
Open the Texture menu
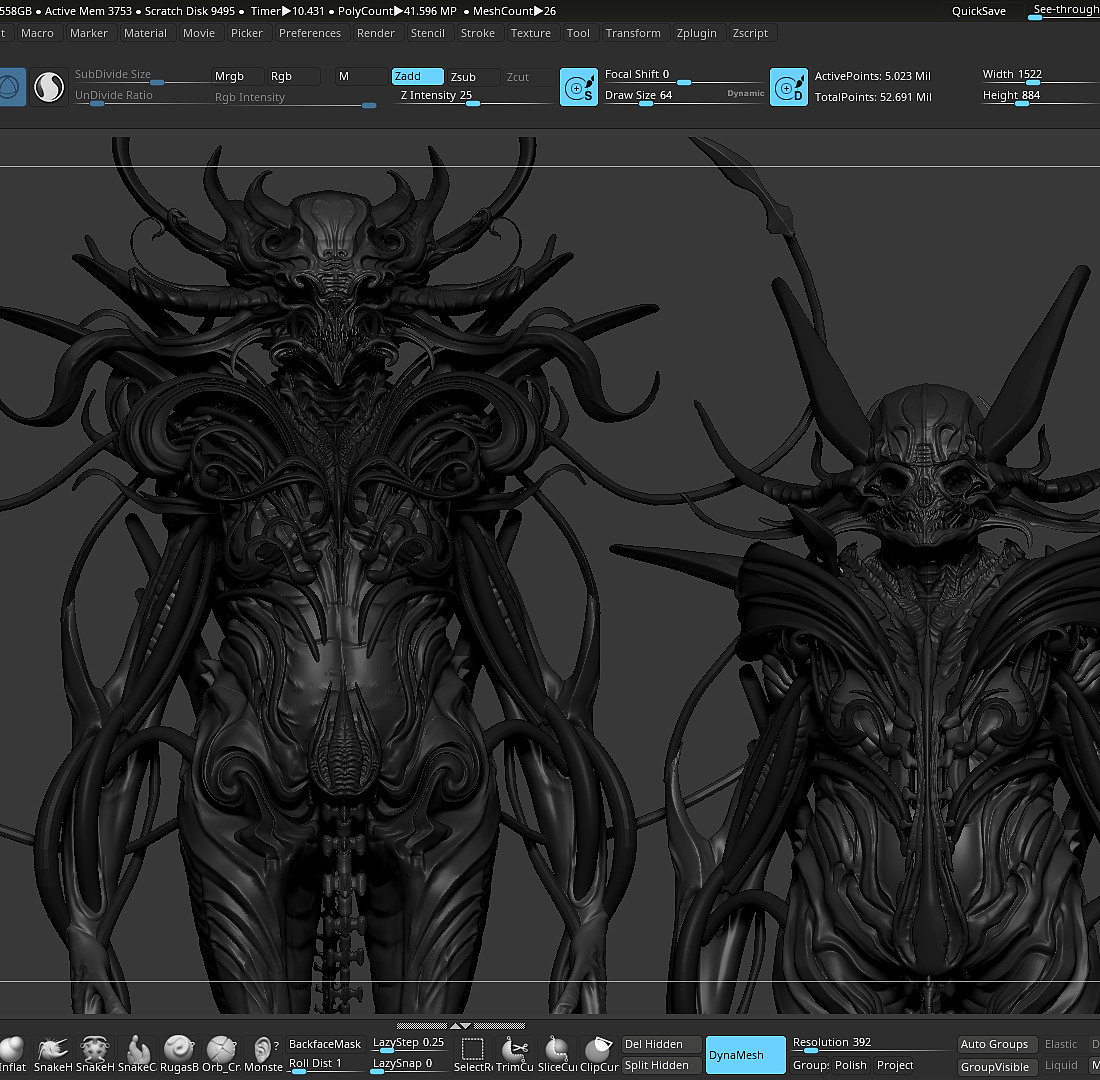click(530, 33)
